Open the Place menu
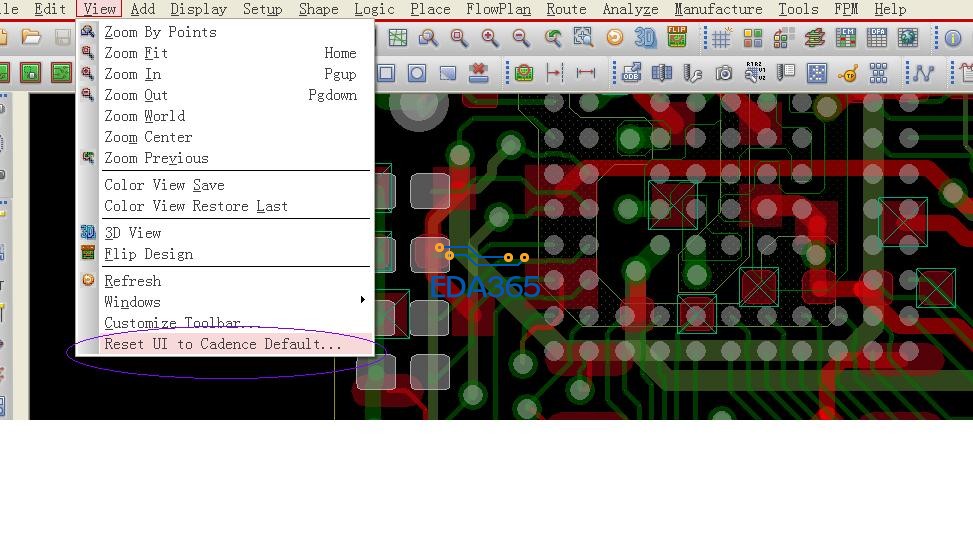This screenshot has width=973, height=540. (x=430, y=9)
